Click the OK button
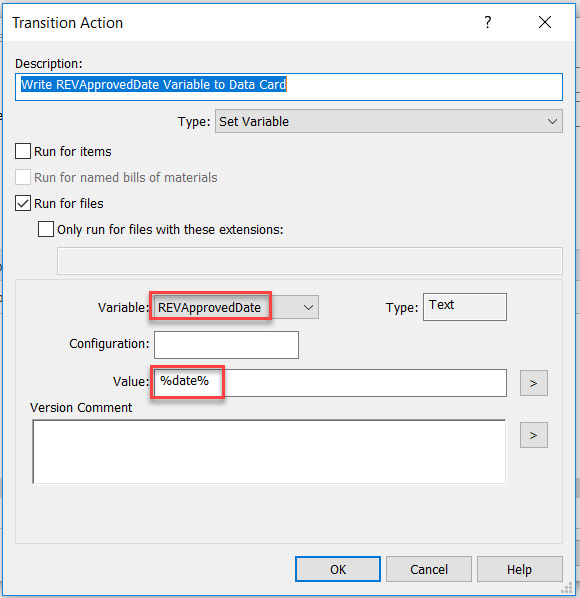 (x=338, y=569)
